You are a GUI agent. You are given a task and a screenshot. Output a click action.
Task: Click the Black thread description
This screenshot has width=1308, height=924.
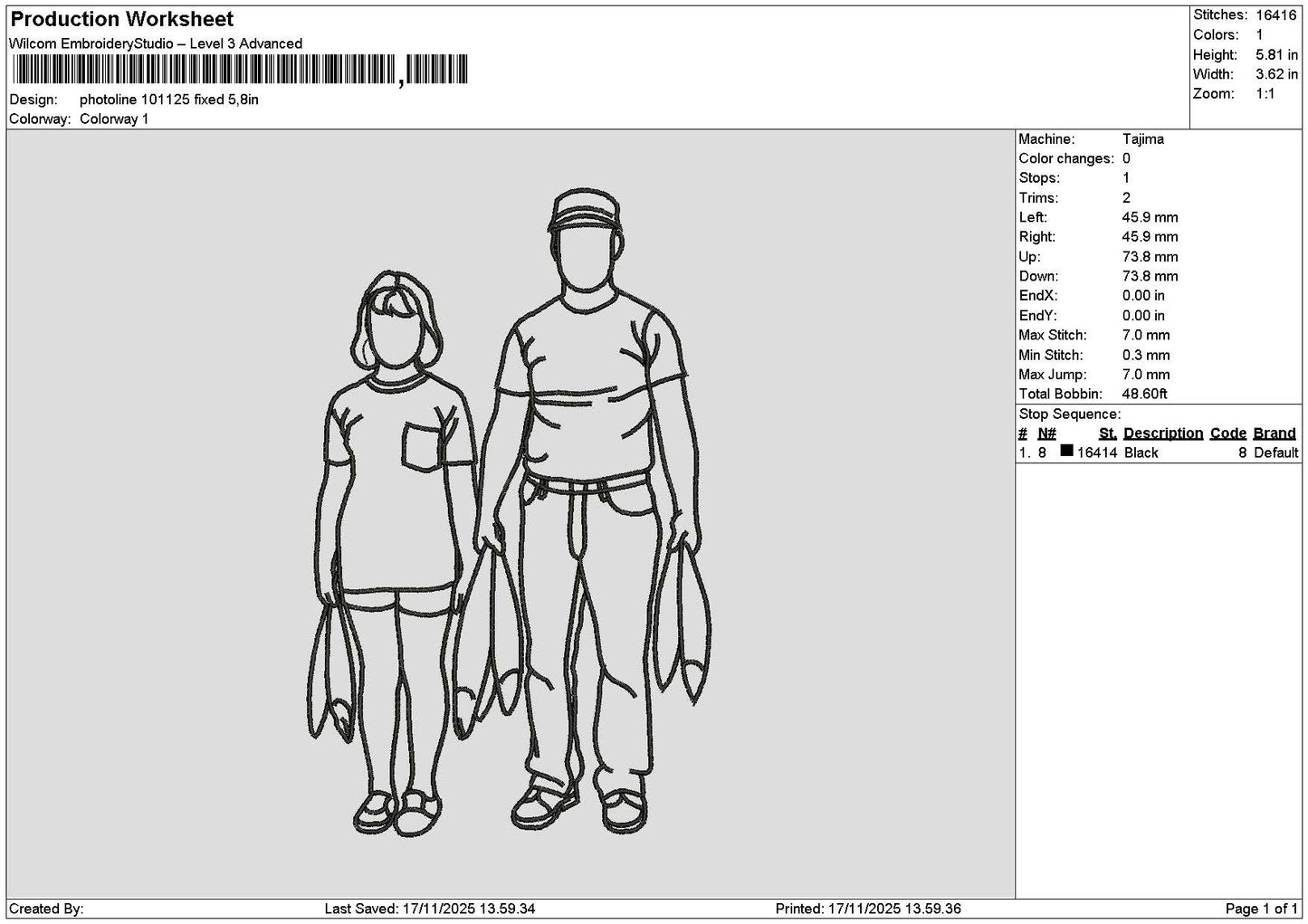point(1141,453)
